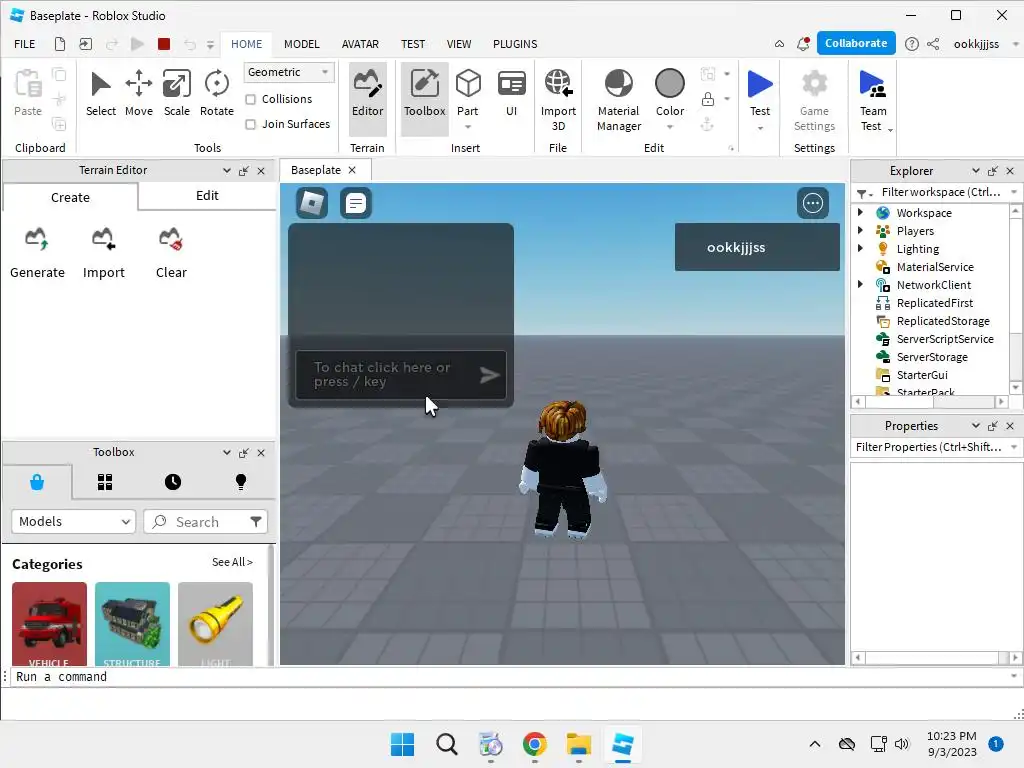This screenshot has height=768, width=1024.
Task: Click the See All categories link
Action: 232,562
